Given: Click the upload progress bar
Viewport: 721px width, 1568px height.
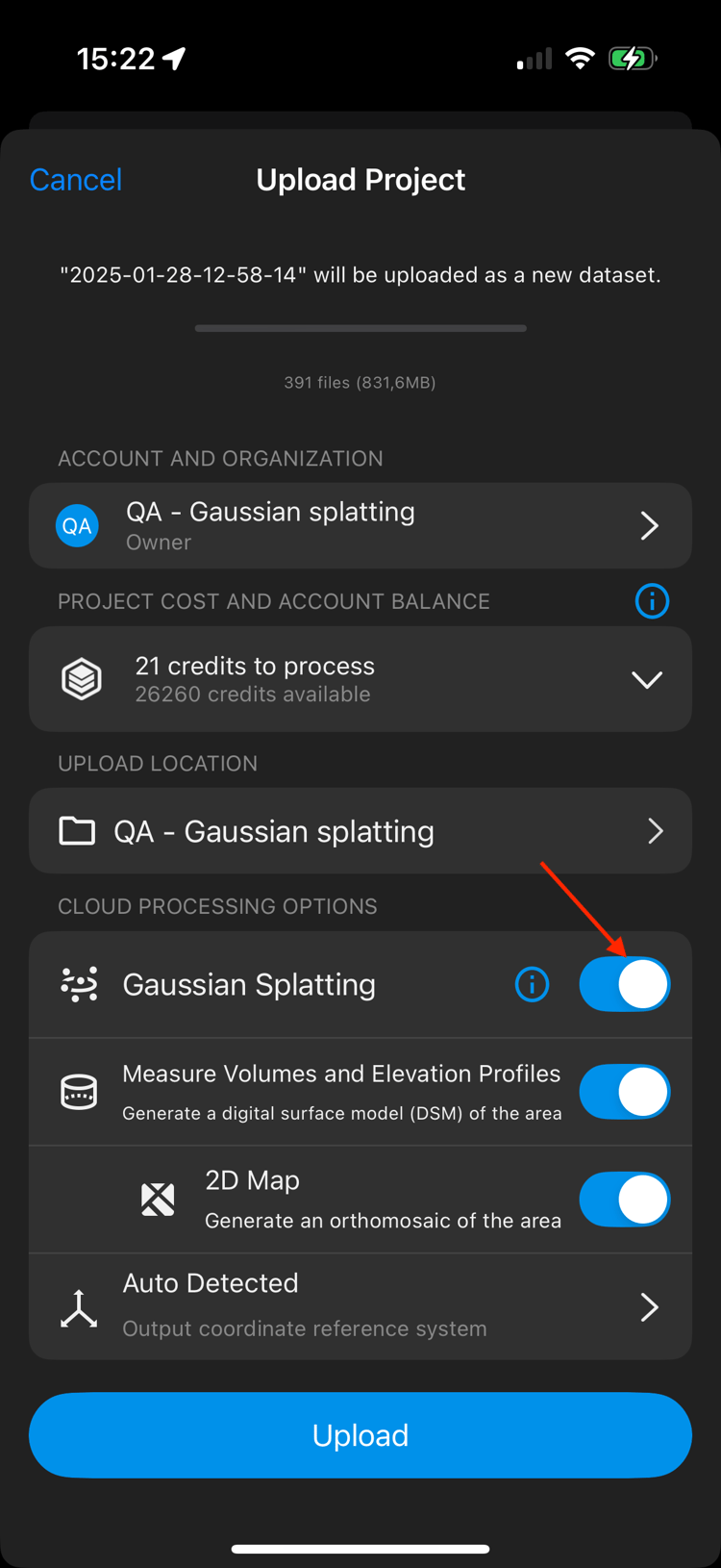Looking at the screenshot, I should tap(360, 328).
